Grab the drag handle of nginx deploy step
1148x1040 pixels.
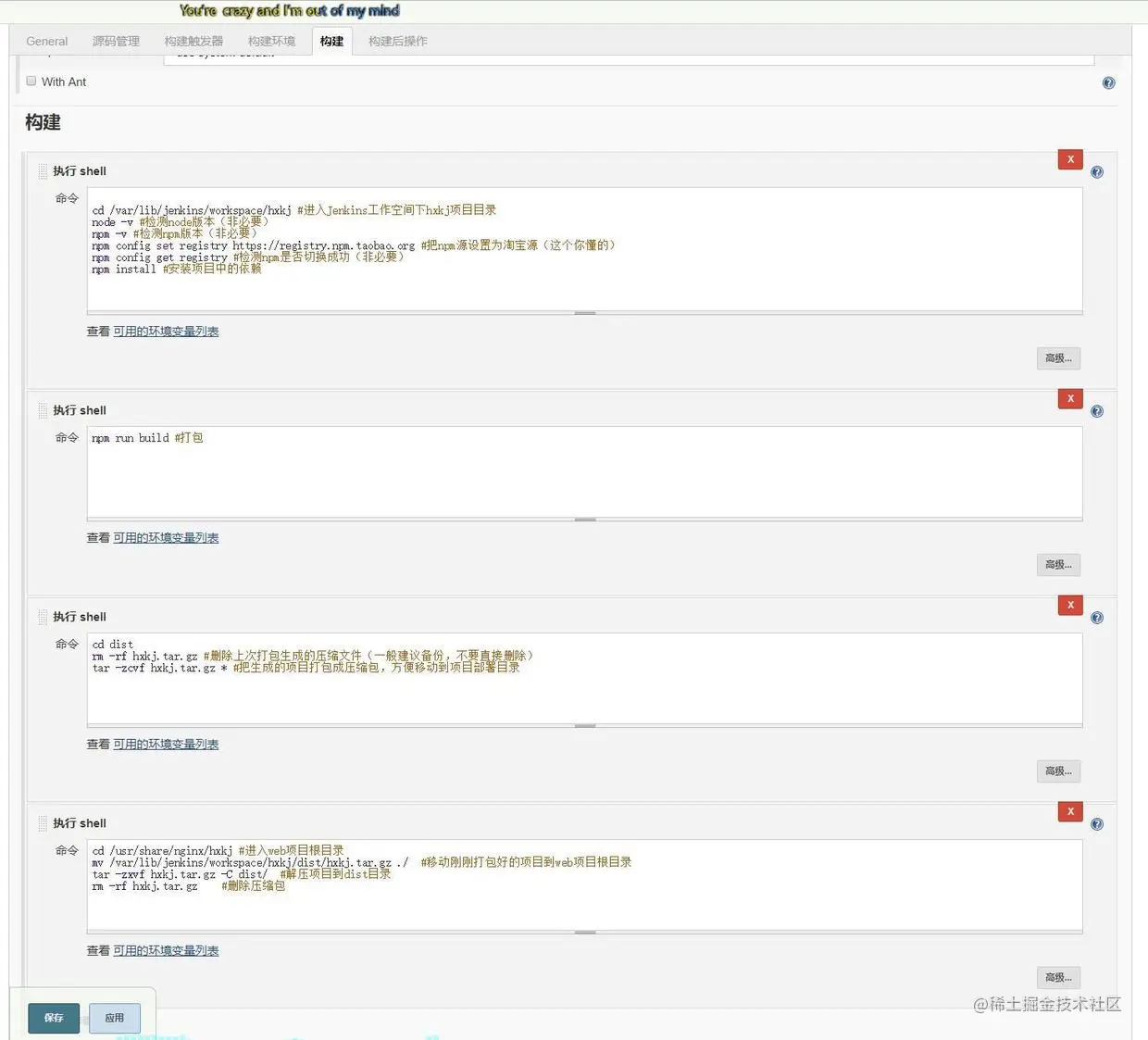[x=43, y=823]
